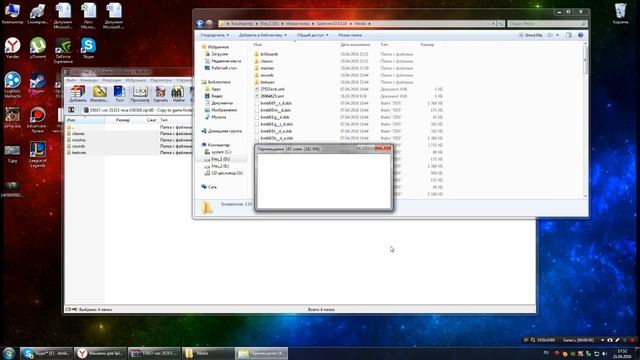Open the view options dropdown arrow in Explorer

click(558, 35)
